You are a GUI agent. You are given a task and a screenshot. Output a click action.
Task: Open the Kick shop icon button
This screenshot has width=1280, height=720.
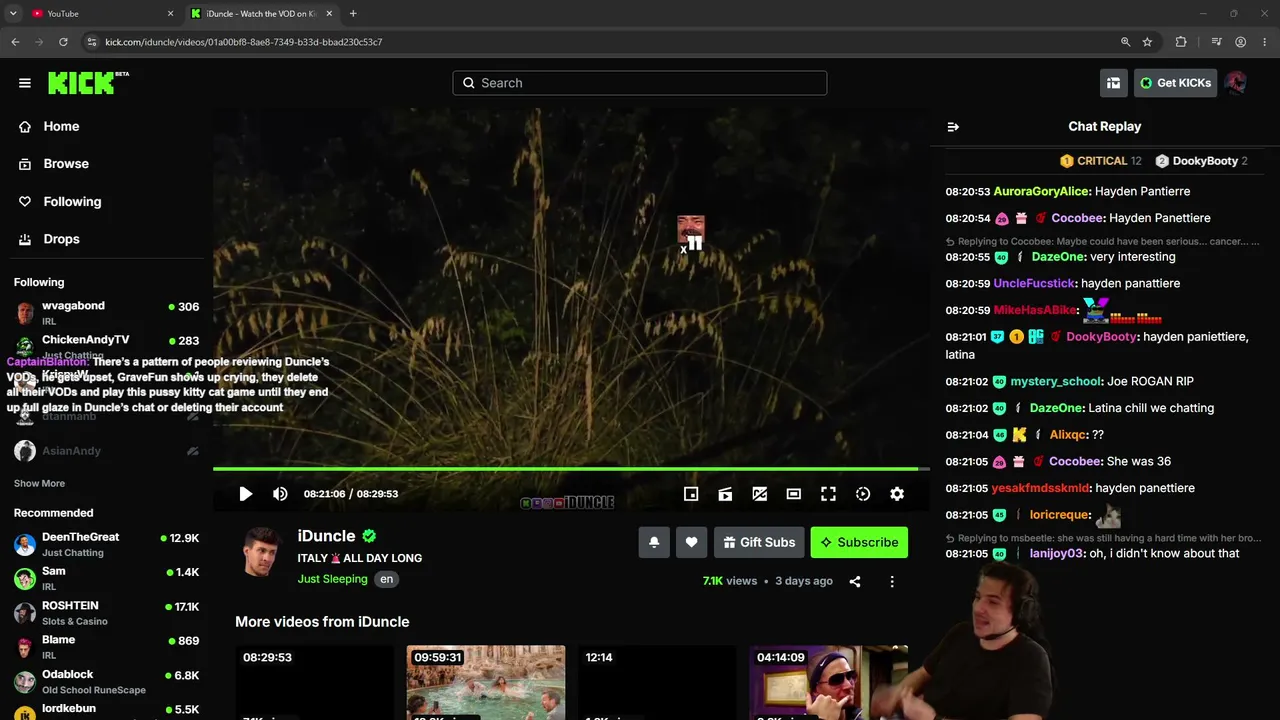click(1113, 83)
